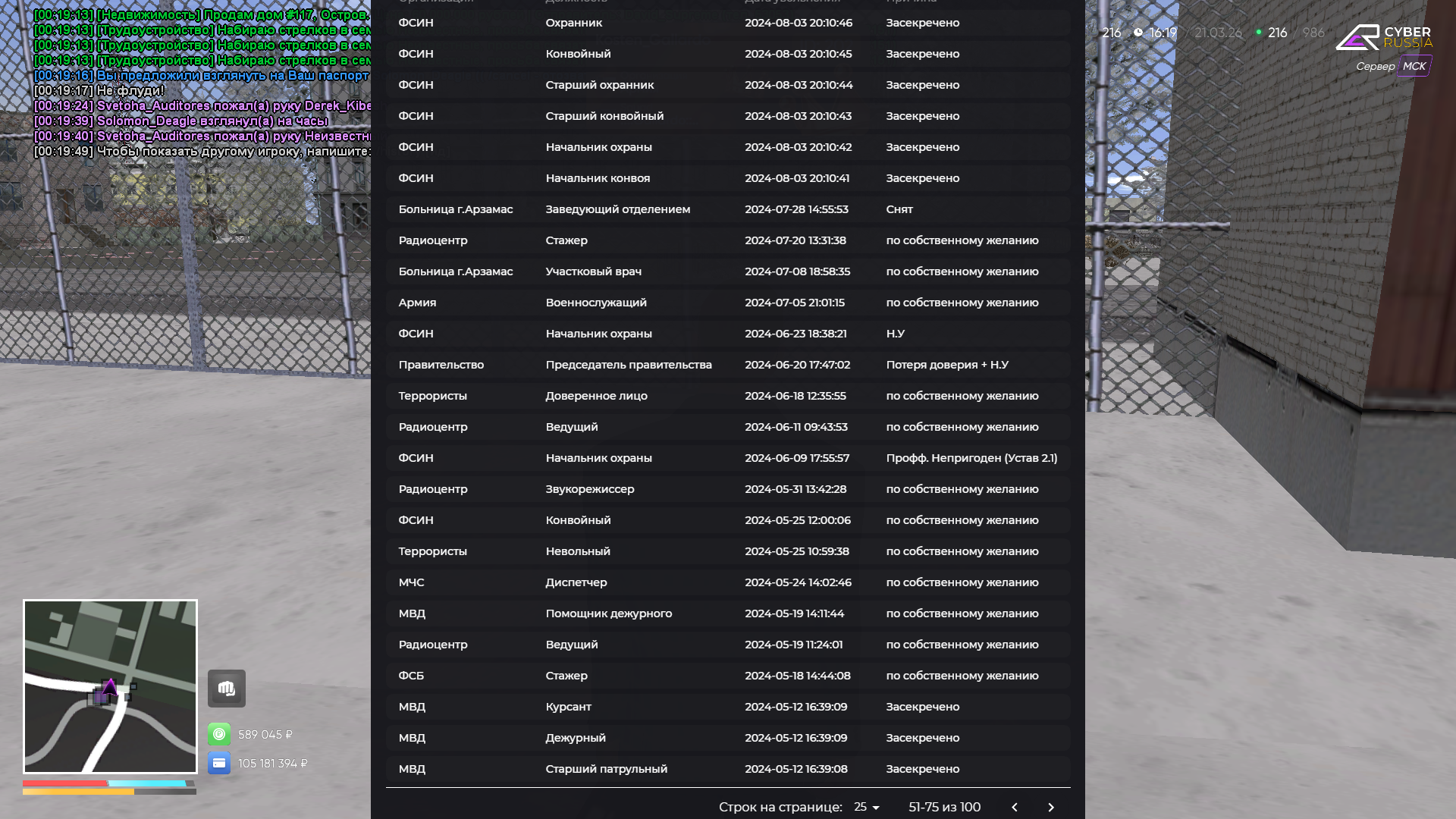Click the clock icon near 16:19
1456x819 pixels.
[x=1138, y=33]
